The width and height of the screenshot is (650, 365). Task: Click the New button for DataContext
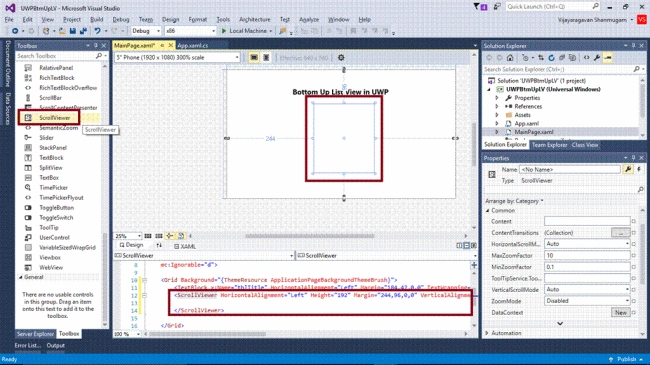(x=621, y=312)
